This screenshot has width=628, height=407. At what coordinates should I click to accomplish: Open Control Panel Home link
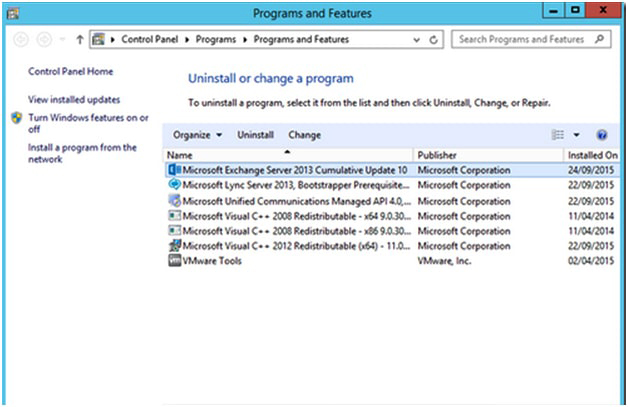70,71
